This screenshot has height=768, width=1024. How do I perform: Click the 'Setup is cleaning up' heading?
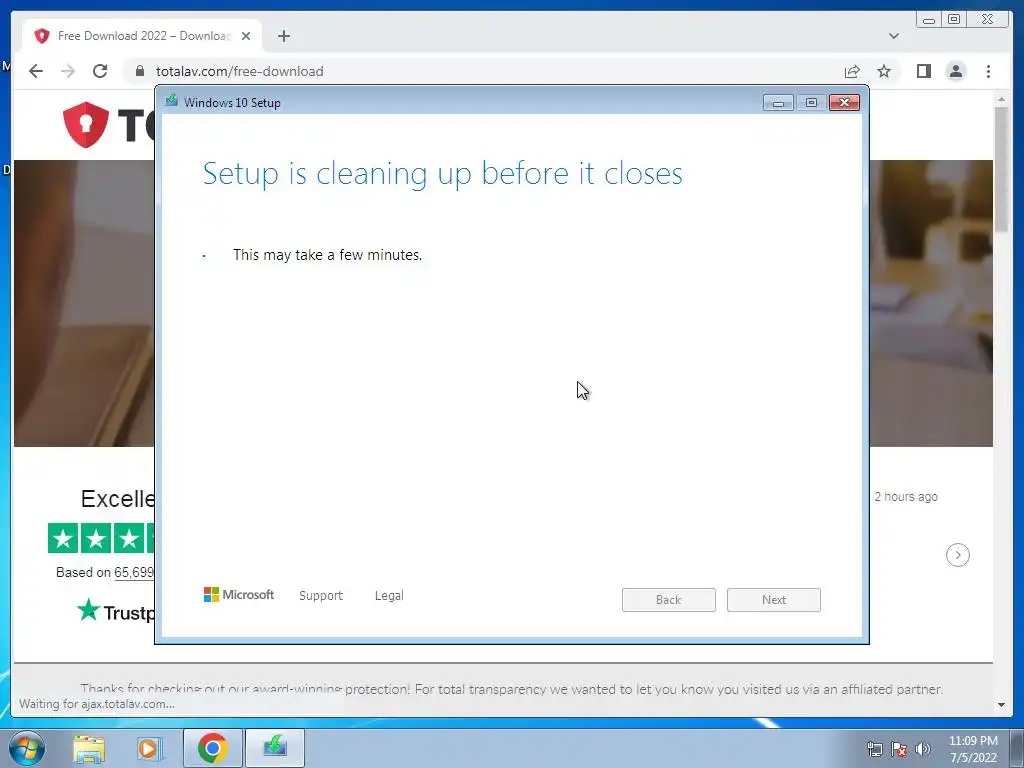click(x=442, y=174)
